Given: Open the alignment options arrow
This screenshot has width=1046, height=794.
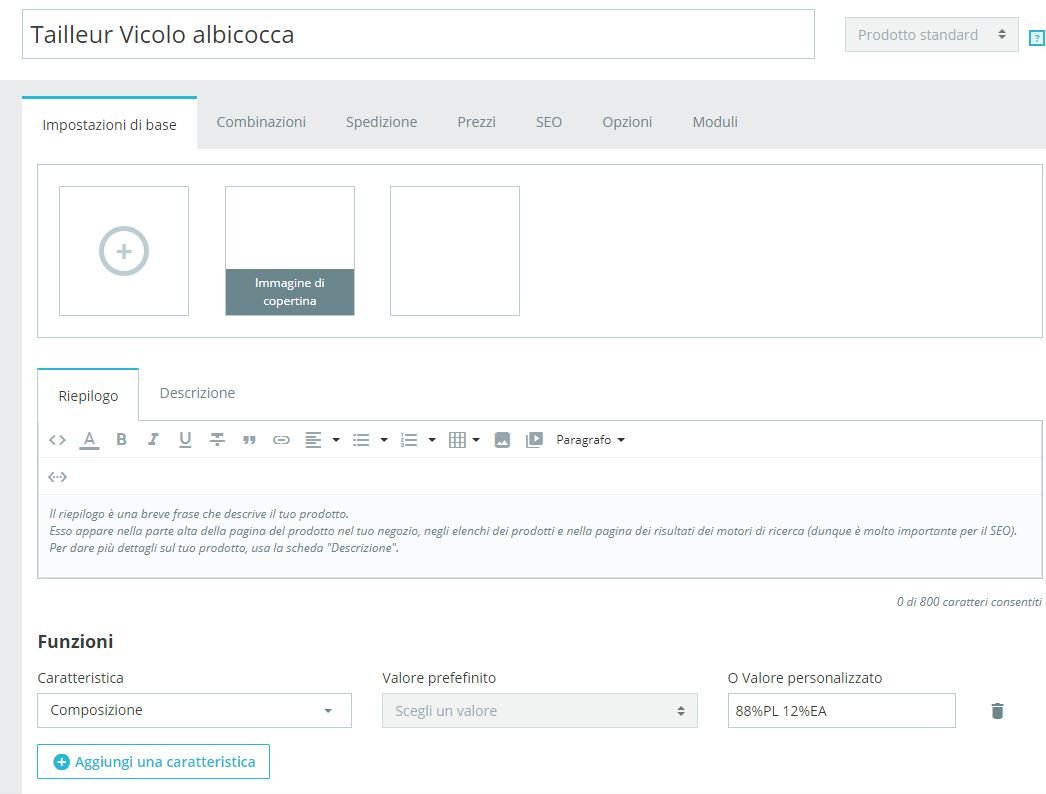Looking at the screenshot, I should (336, 440).
